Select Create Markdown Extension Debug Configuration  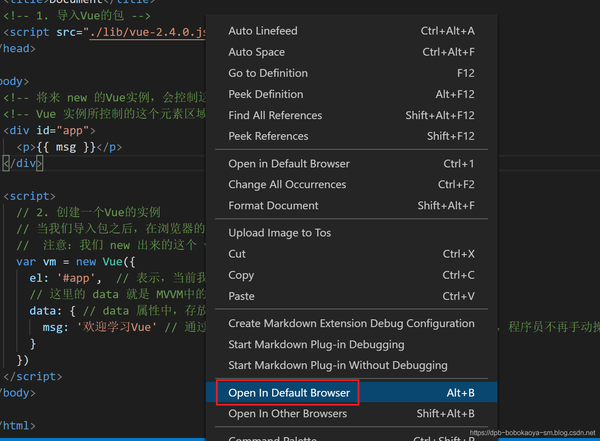point(351,323)
